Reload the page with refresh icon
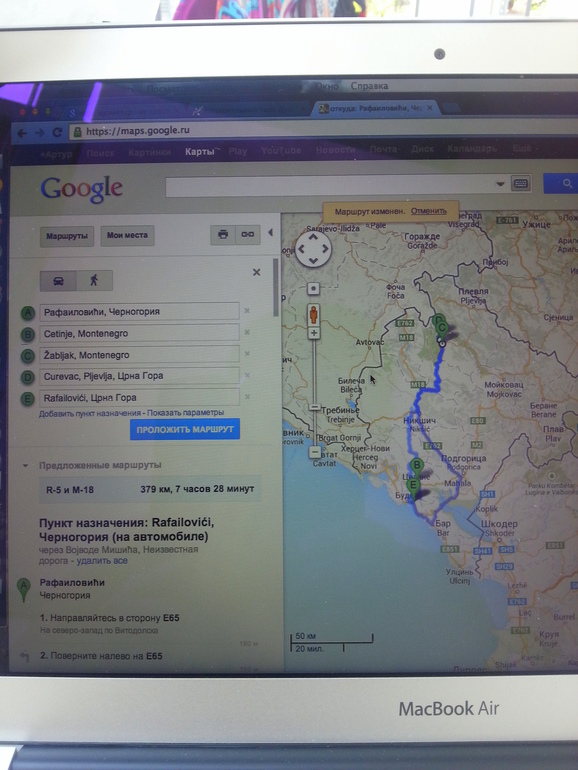This screenshot has width=578, height=770. [x=57, y=132]
